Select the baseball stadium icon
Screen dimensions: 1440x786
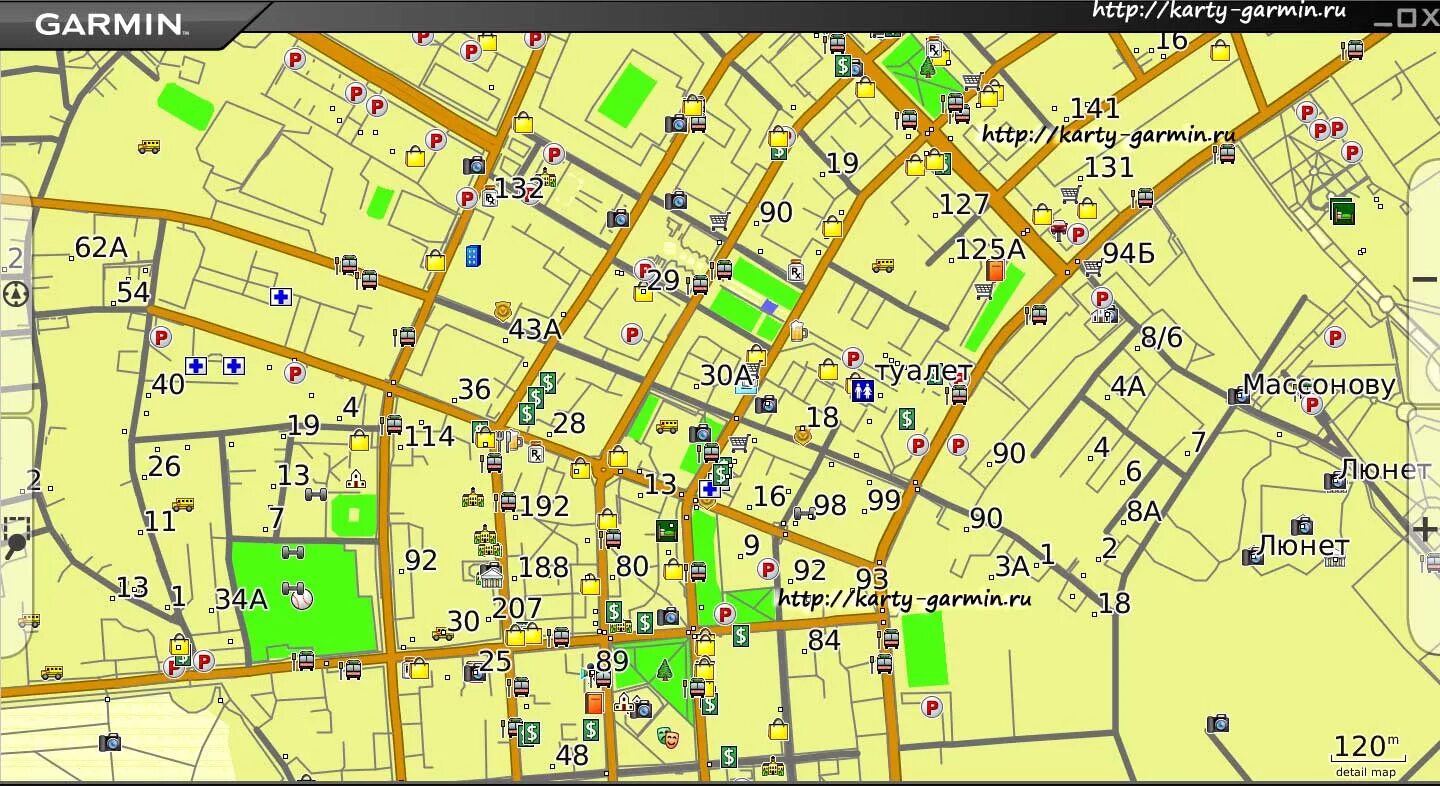(301, 598)
